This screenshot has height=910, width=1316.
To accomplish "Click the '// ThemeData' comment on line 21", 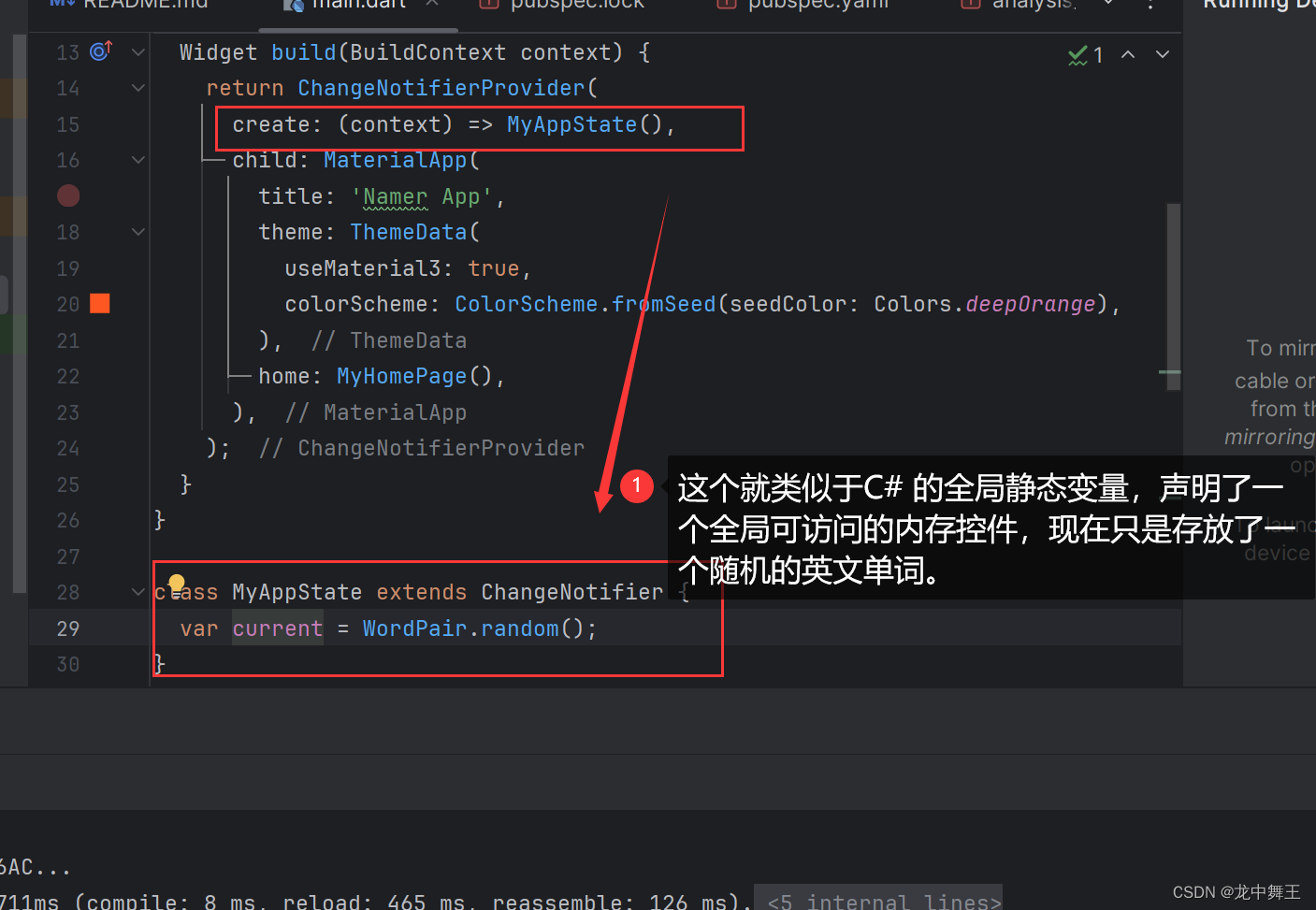I will pos(388,340).
